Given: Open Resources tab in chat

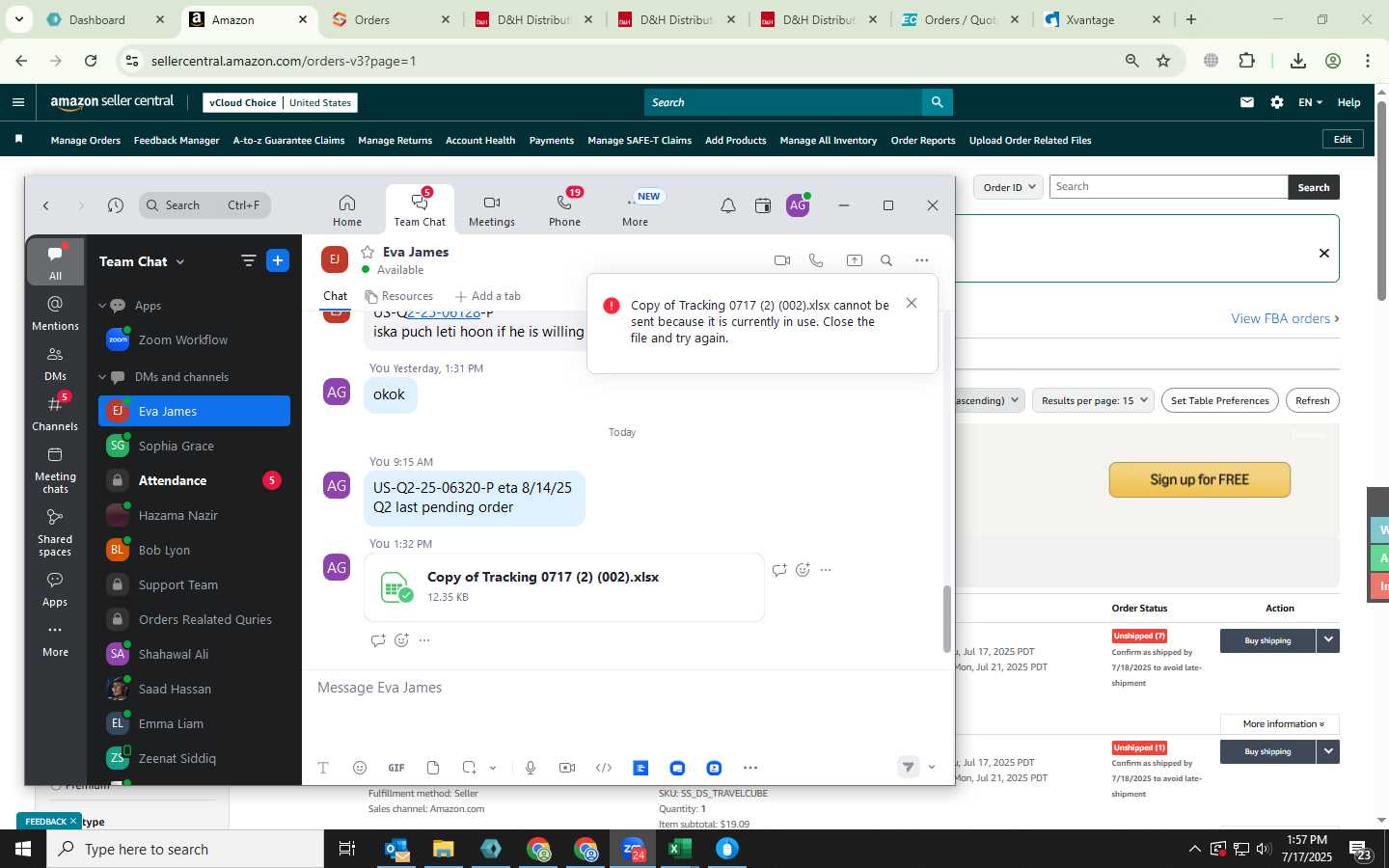Looking at the screenshot, I should click(x=398, y=296).
